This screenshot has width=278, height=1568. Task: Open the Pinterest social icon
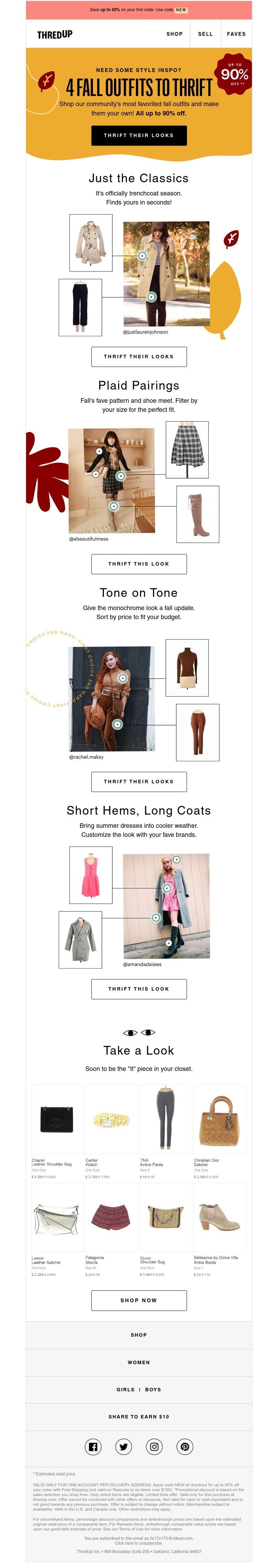coord(185,1447)
